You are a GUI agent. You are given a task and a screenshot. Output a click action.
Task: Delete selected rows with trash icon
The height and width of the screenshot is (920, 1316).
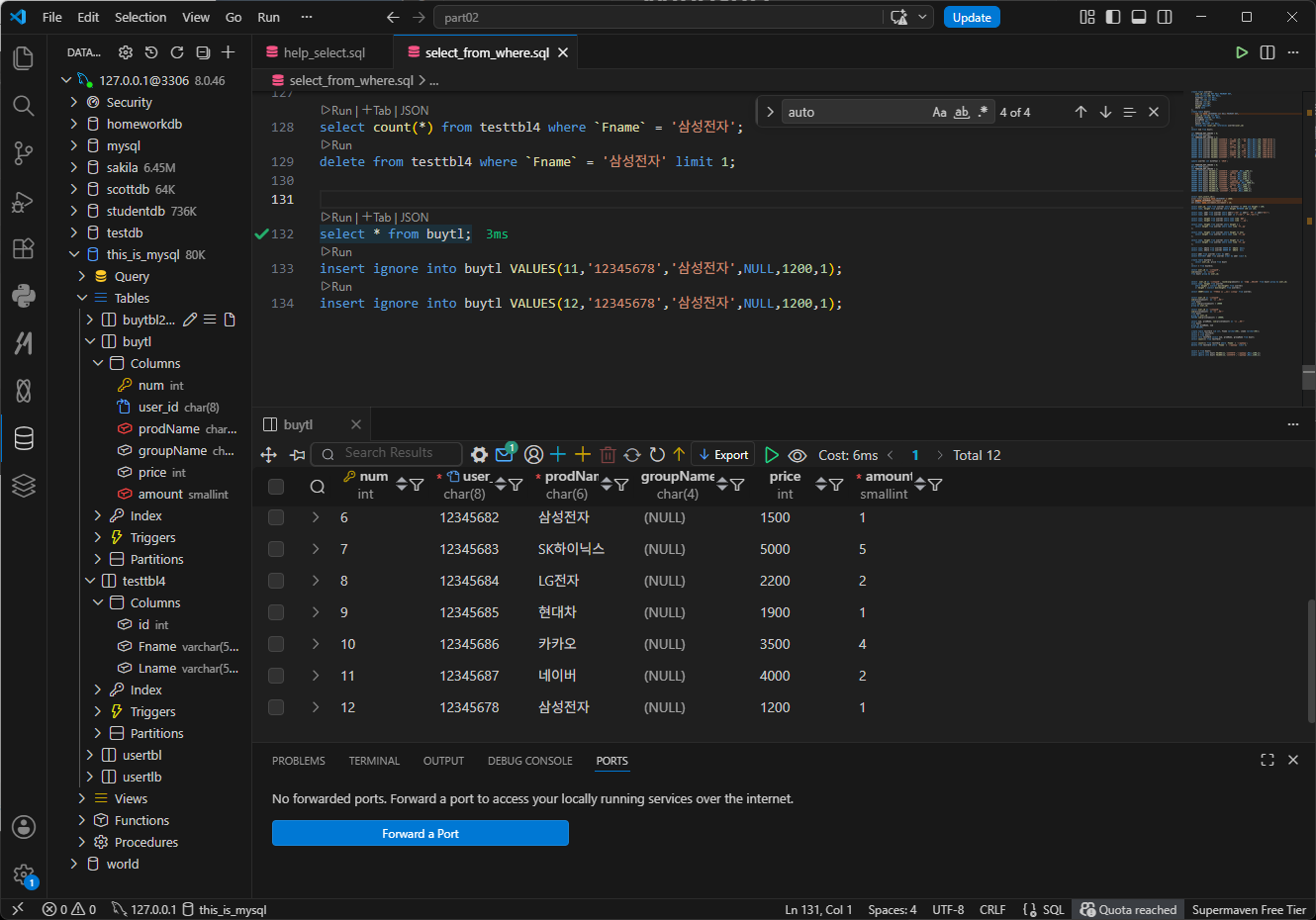click(x=608, y=455)
